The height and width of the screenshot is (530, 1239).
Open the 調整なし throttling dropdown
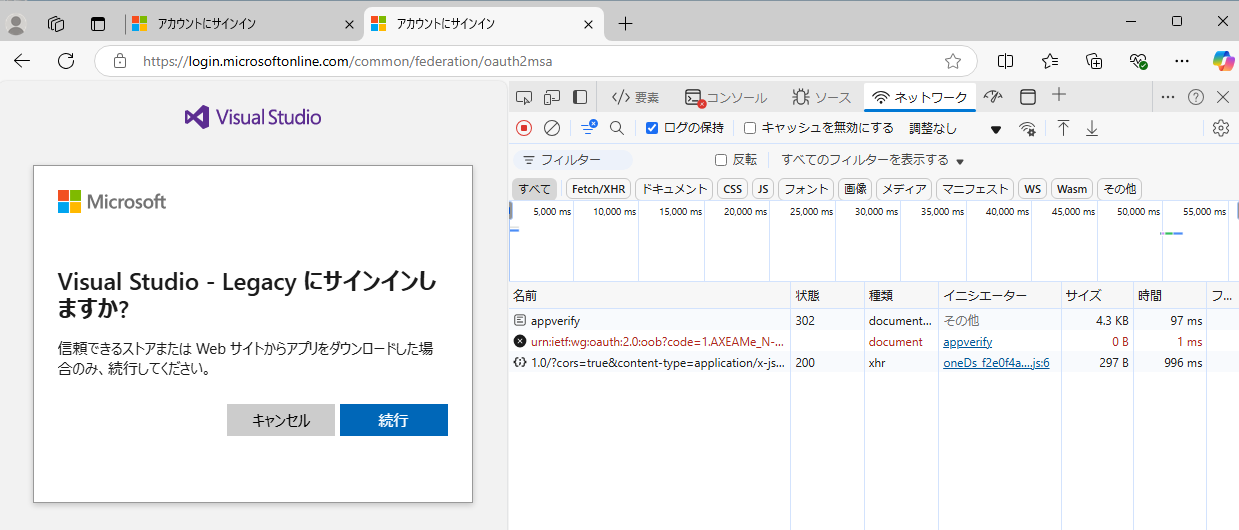point(954,128)
